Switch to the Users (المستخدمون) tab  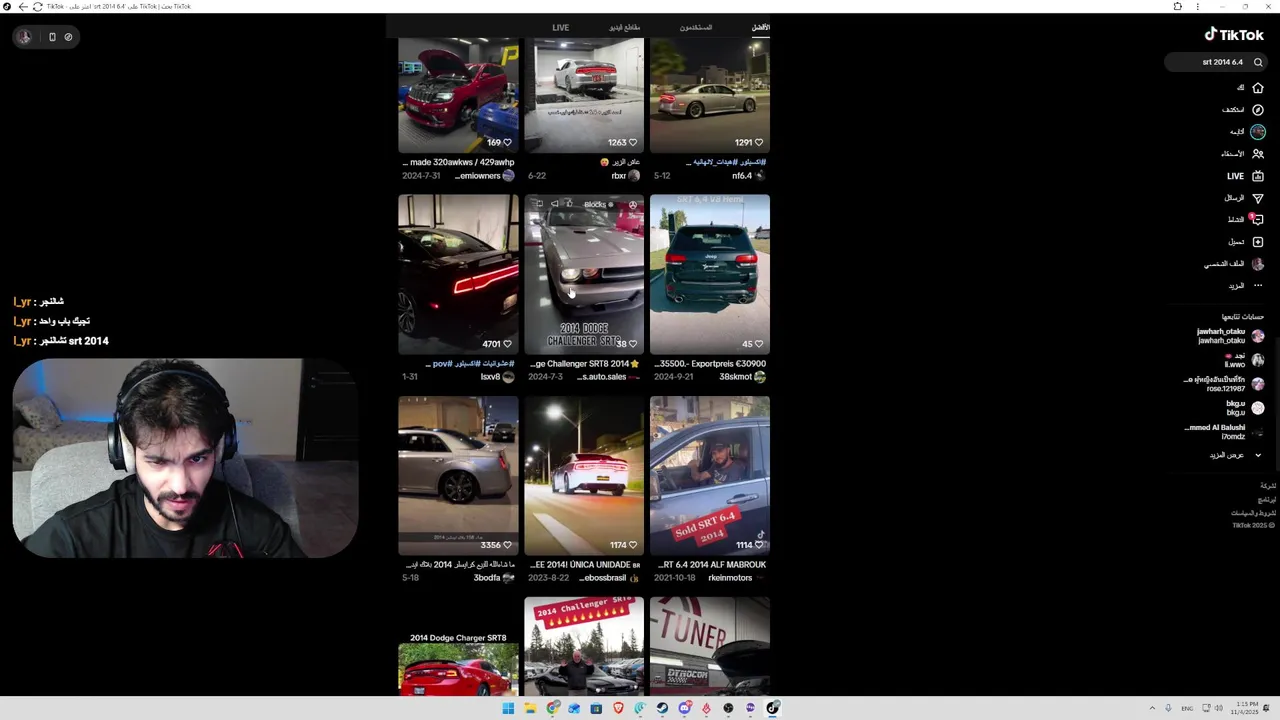(696, 27)
